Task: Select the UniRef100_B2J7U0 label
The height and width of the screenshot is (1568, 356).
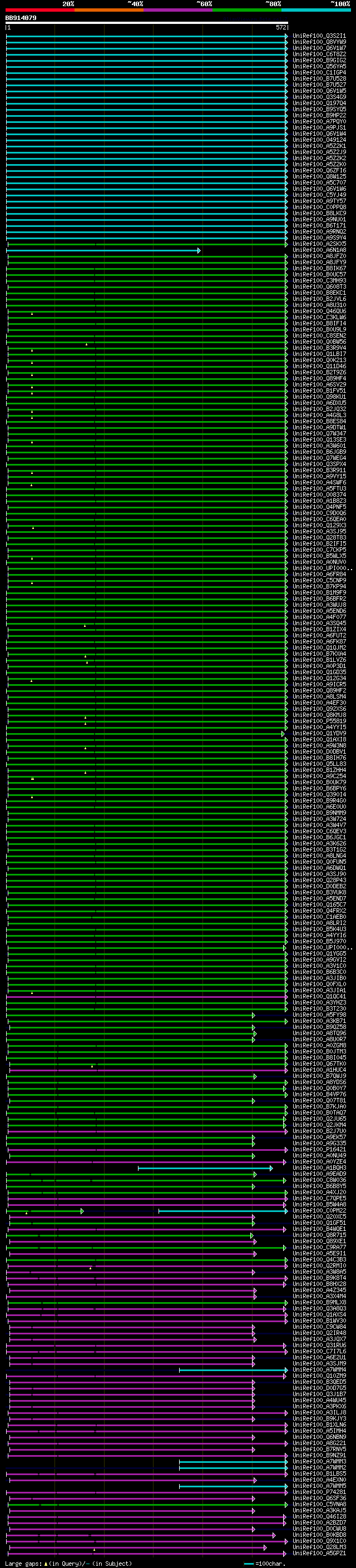Action: (319, 1131)
